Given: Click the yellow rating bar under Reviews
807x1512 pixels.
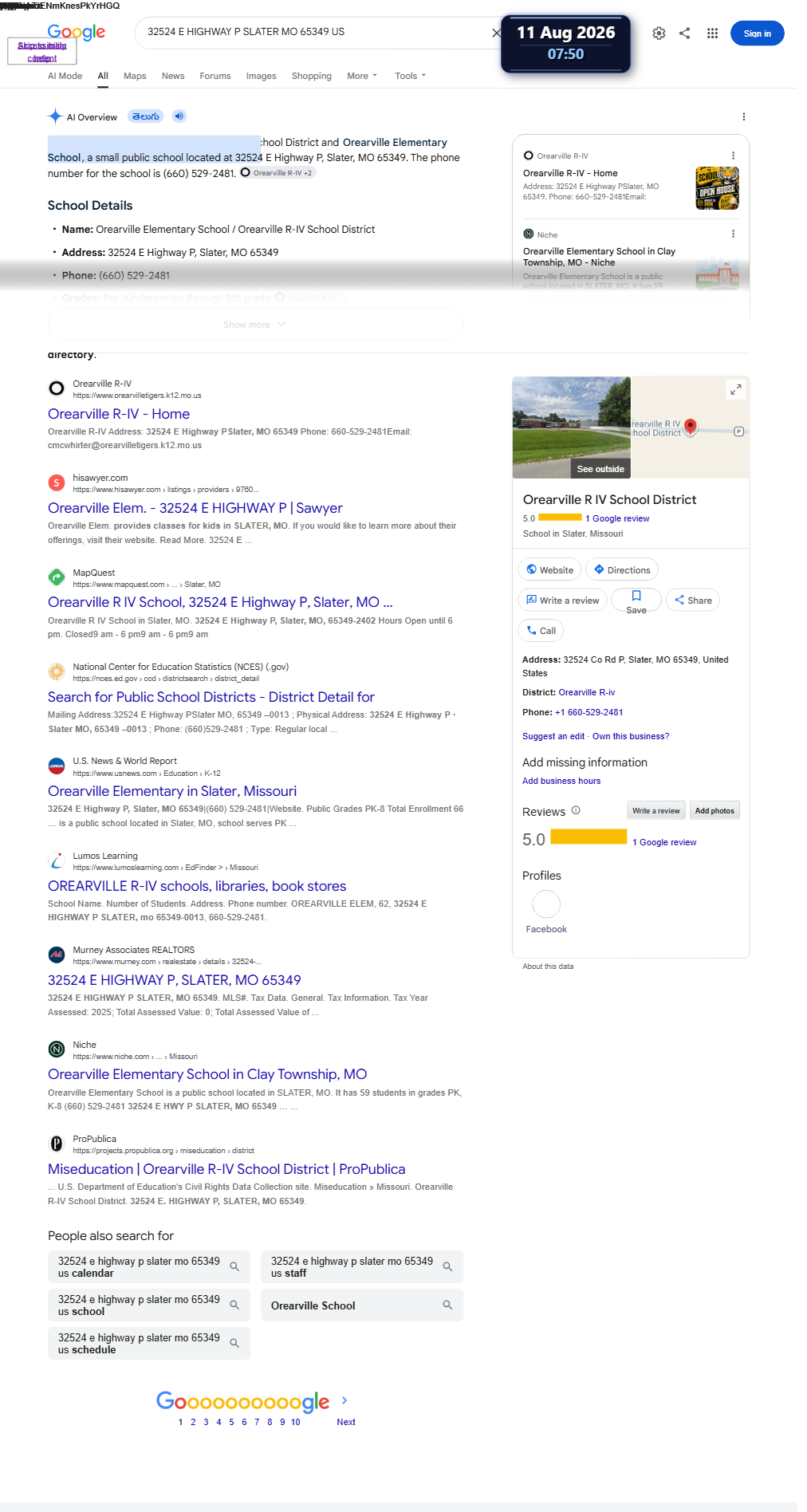Looking at the screenshot, I should tap(589, 836).
